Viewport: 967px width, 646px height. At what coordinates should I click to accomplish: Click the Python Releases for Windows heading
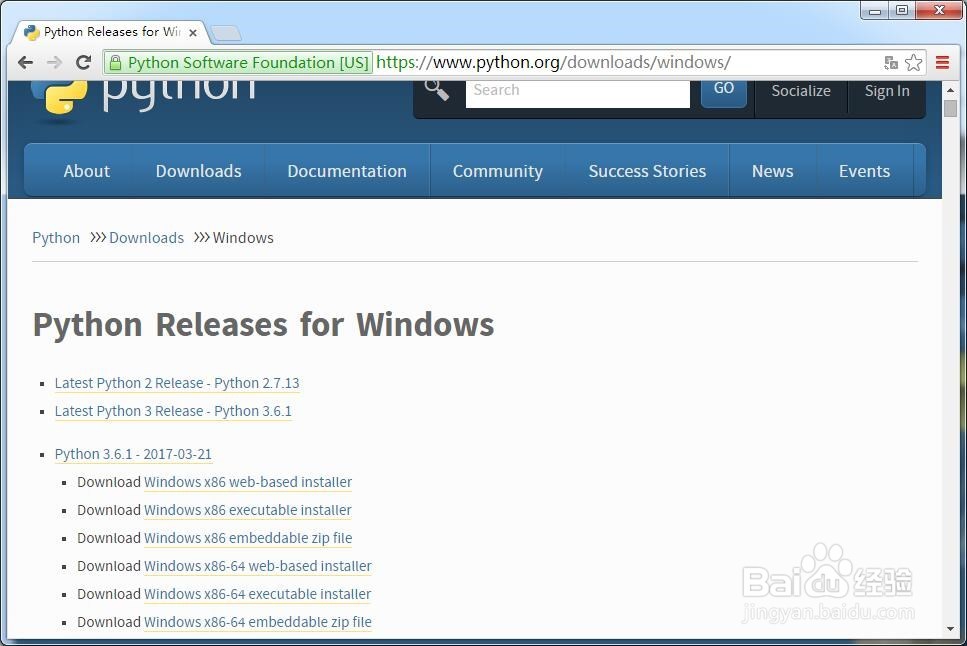(263, 325)
